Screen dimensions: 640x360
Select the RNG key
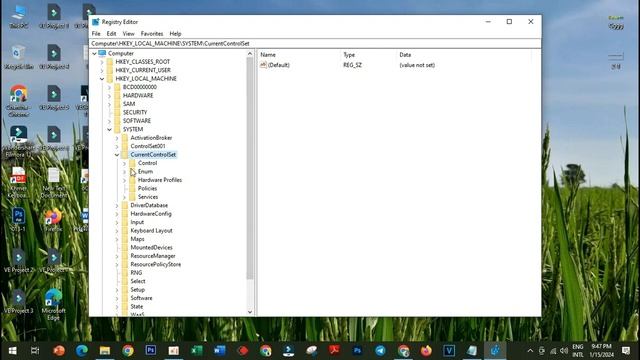(136, 273)
